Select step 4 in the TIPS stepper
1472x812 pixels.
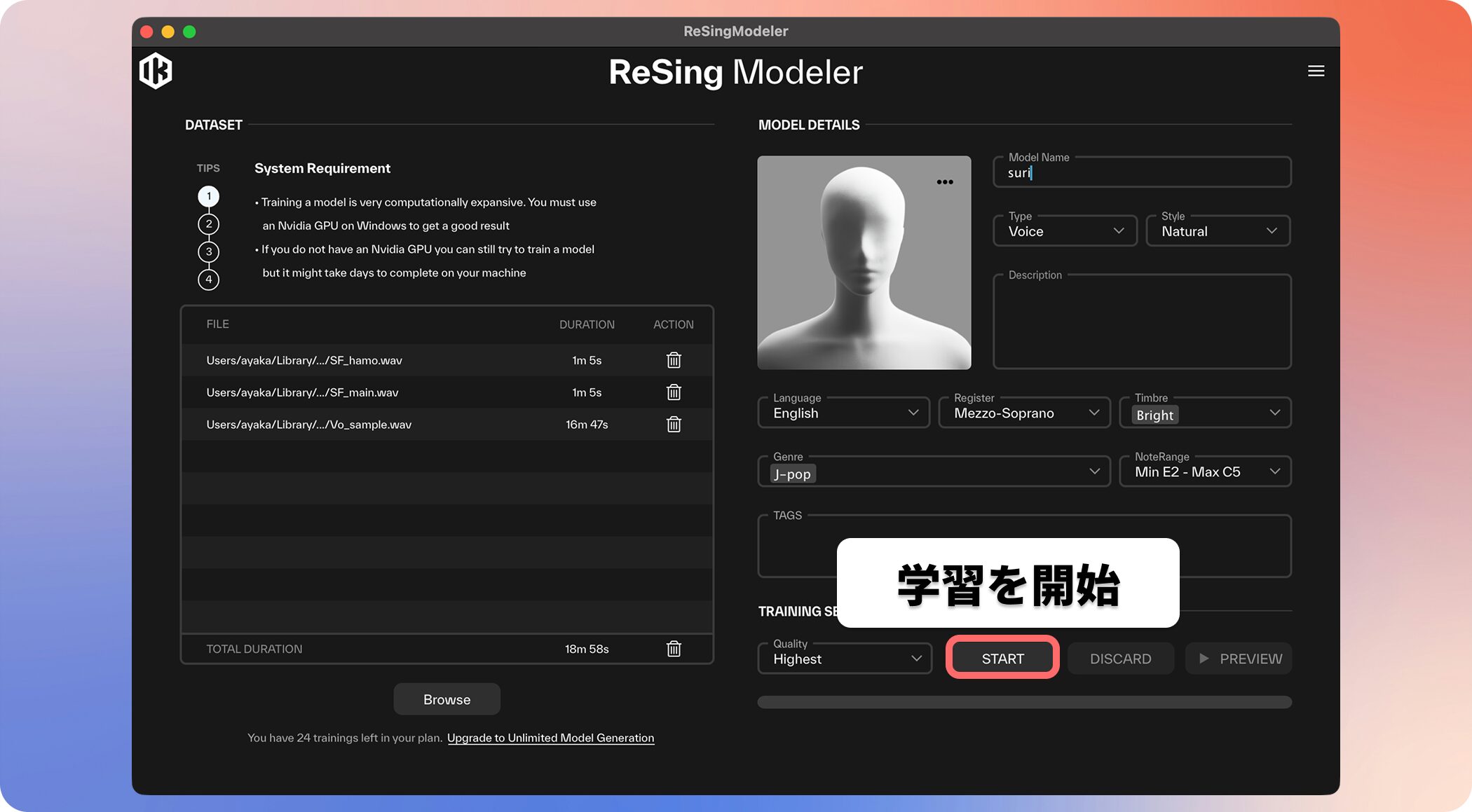(208, 280)
